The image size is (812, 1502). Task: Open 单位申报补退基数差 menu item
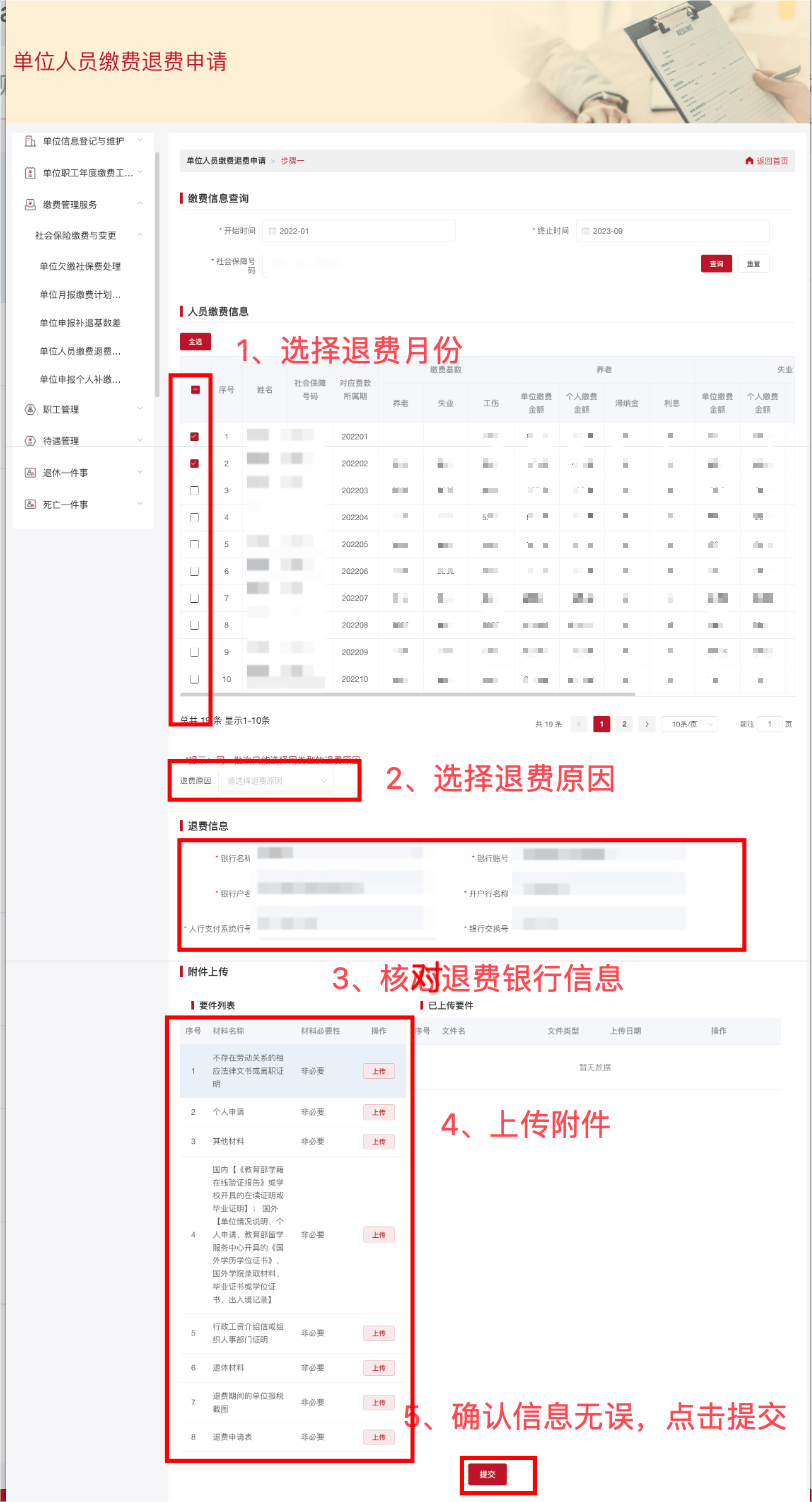tap(80, 322)
